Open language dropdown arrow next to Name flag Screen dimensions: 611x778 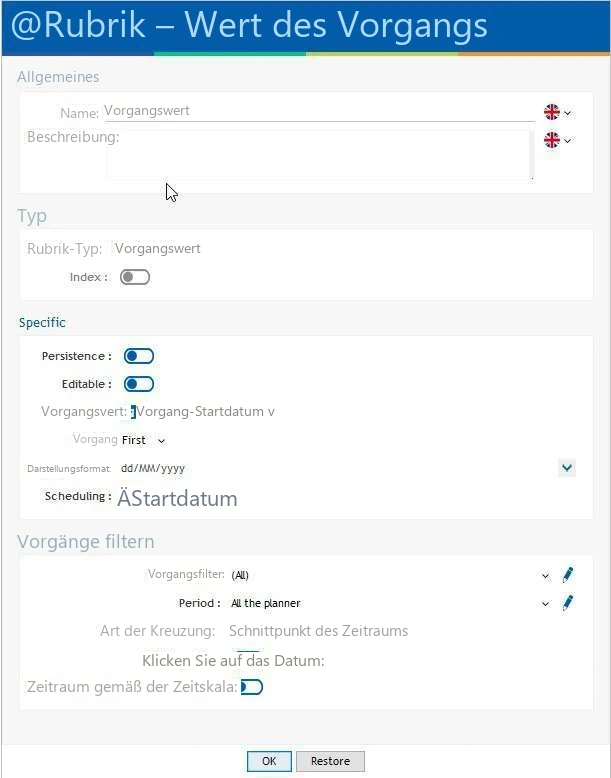(567, 113)
